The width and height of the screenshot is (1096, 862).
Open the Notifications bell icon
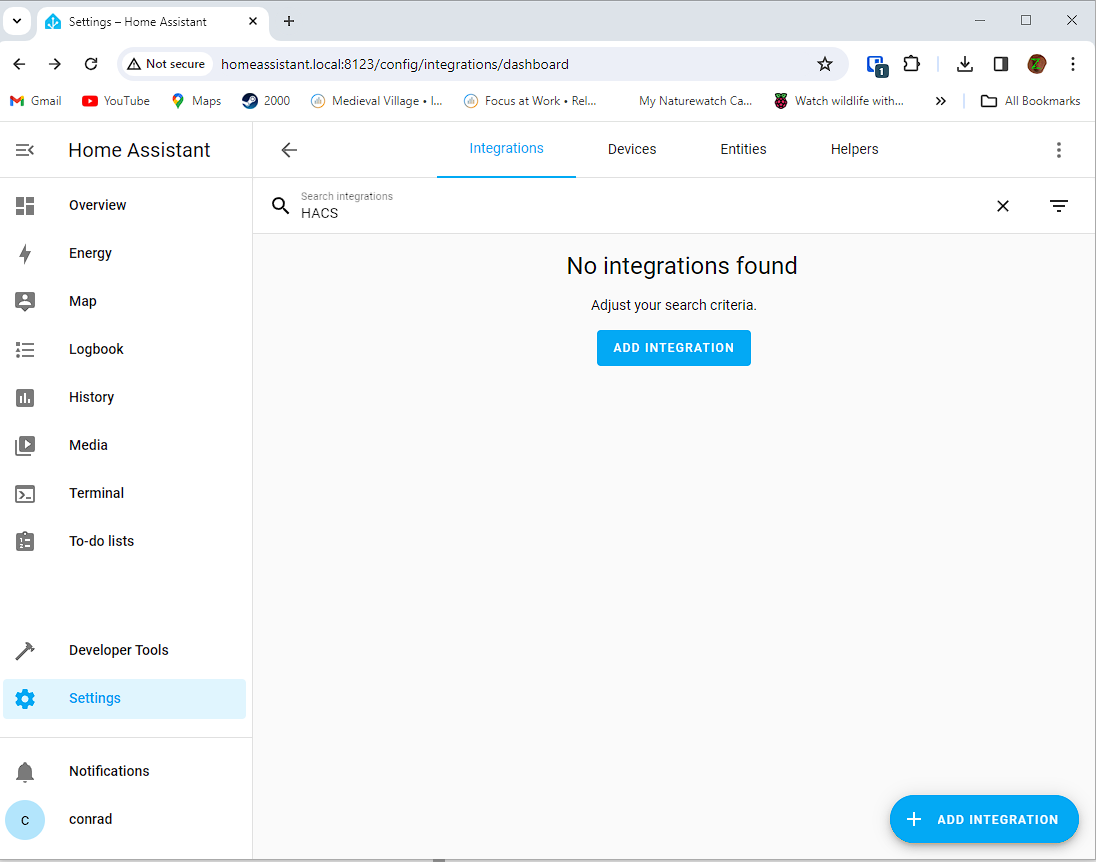point(25,771)
